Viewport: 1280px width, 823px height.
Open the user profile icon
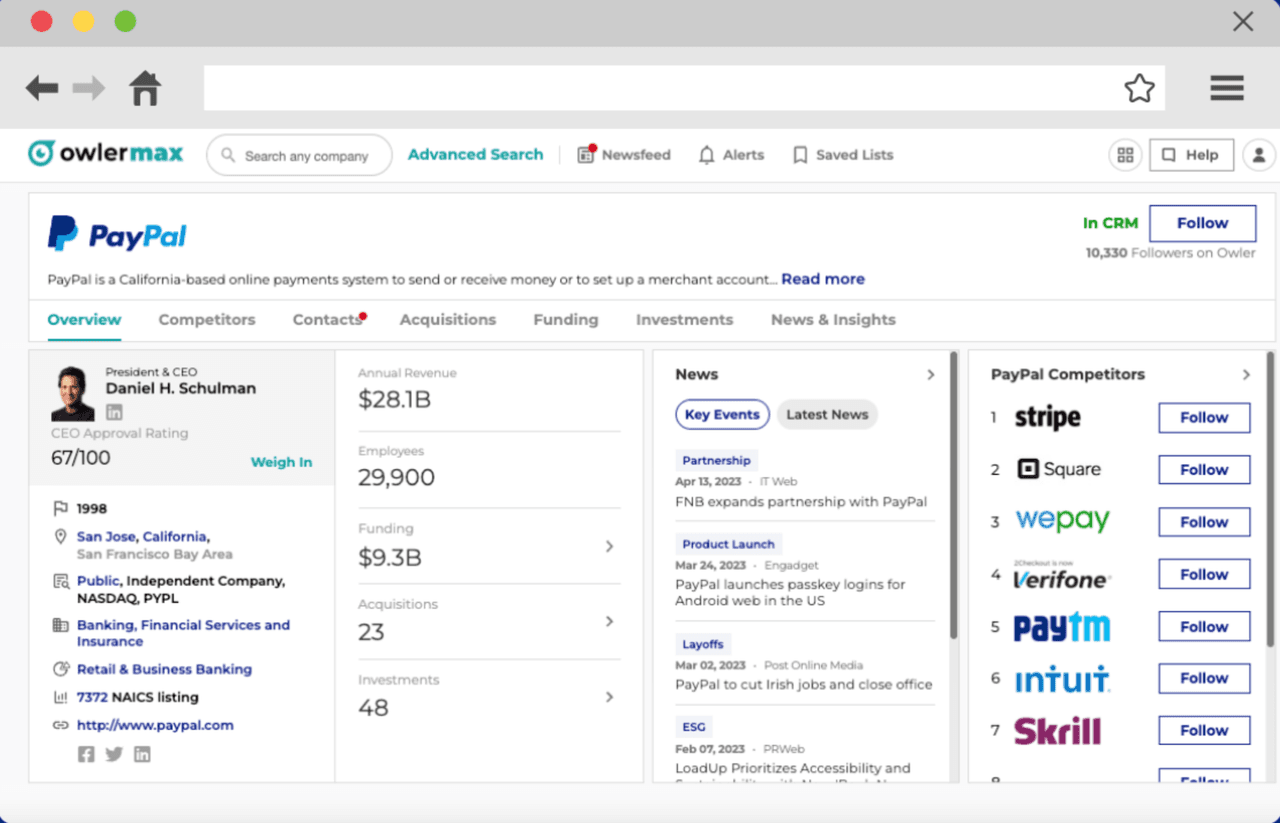(1260, 155)
